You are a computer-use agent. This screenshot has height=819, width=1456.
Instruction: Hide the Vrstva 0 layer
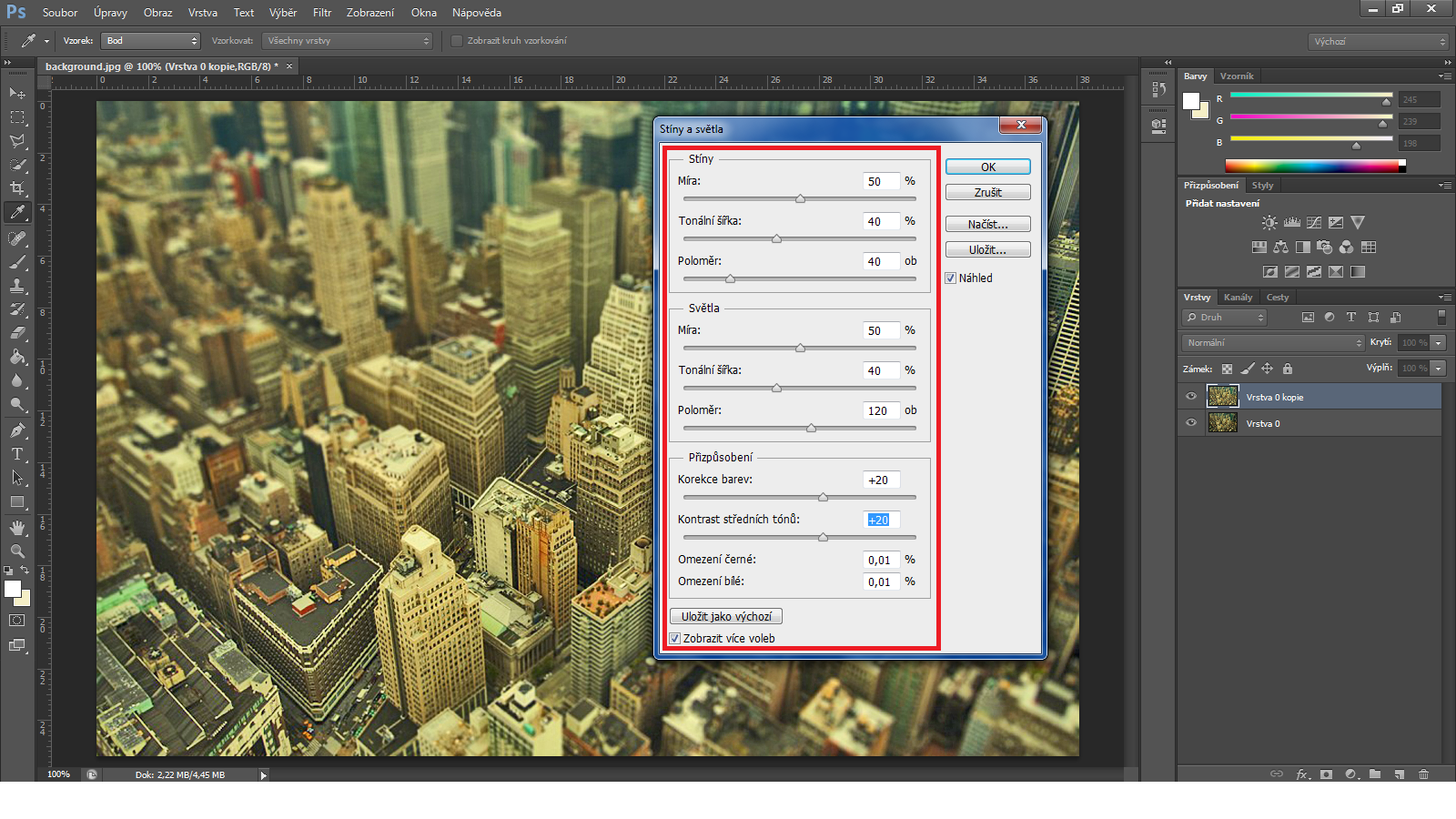point(1191,423)
